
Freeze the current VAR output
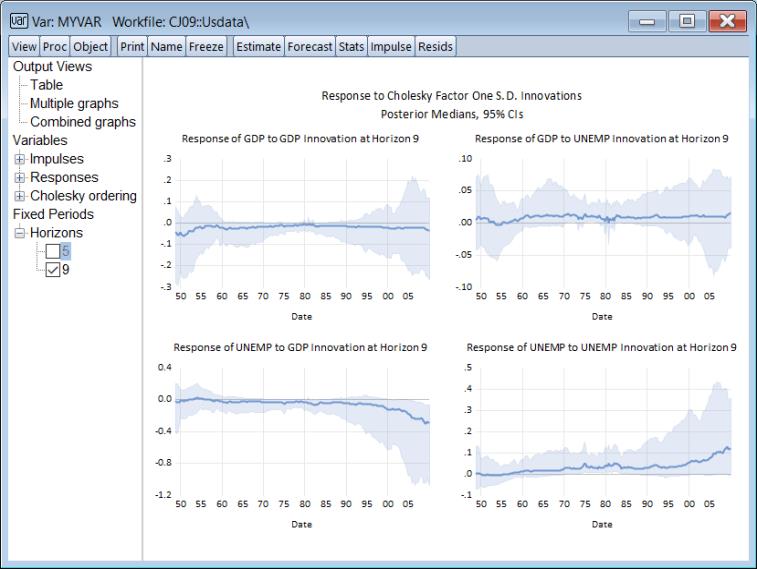206,47
